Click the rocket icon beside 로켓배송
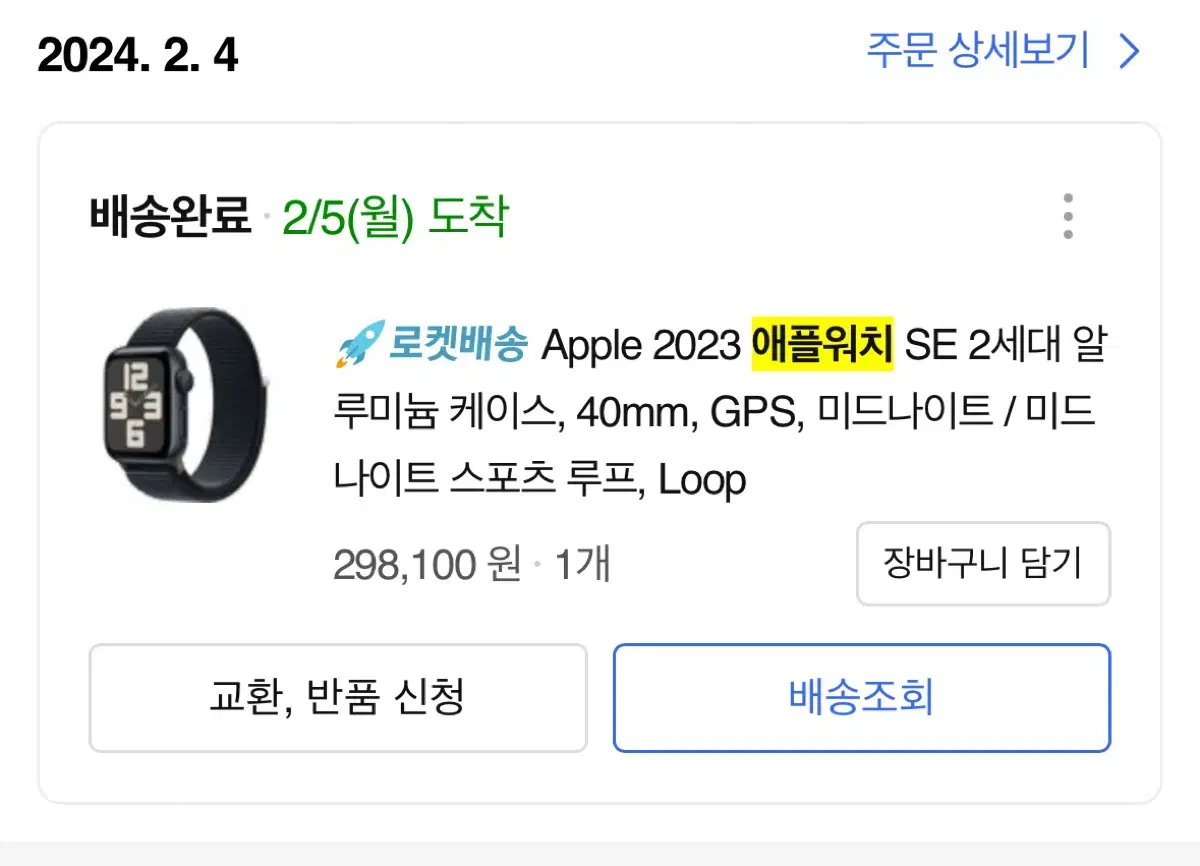The width and height of the screenshot is (1200, 866). click(x=359, y=345)
